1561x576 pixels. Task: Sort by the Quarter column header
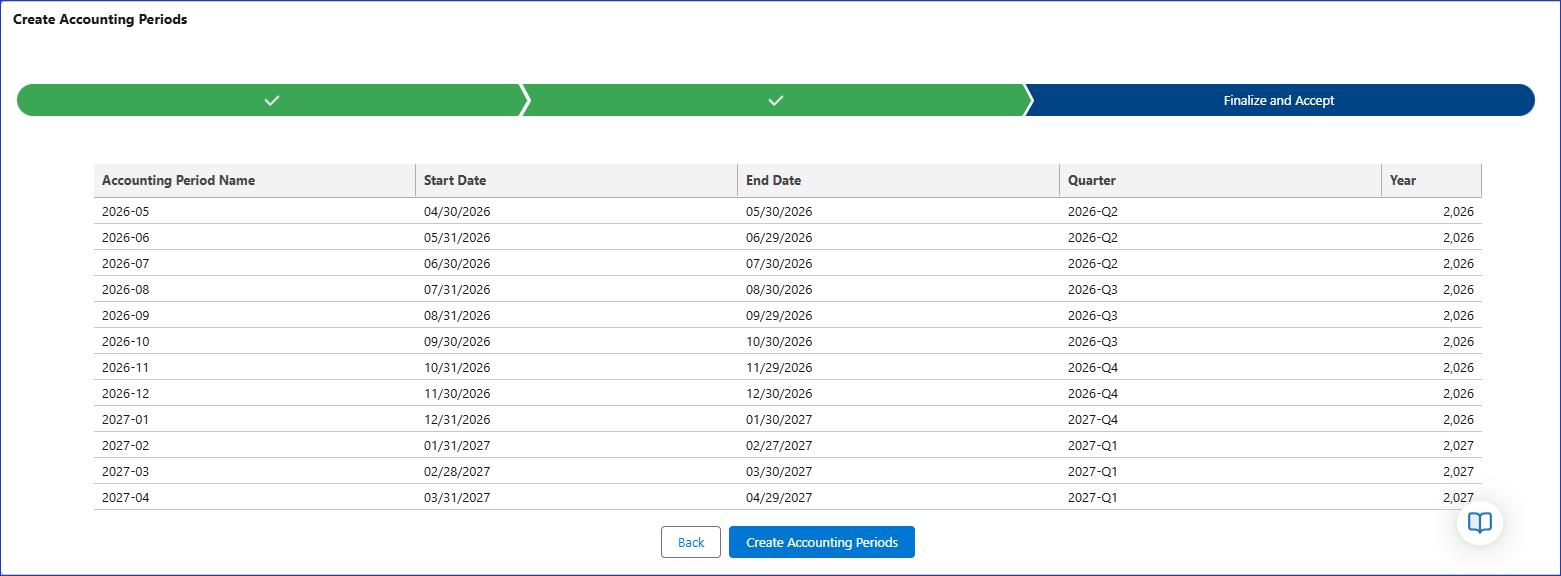1091,181
